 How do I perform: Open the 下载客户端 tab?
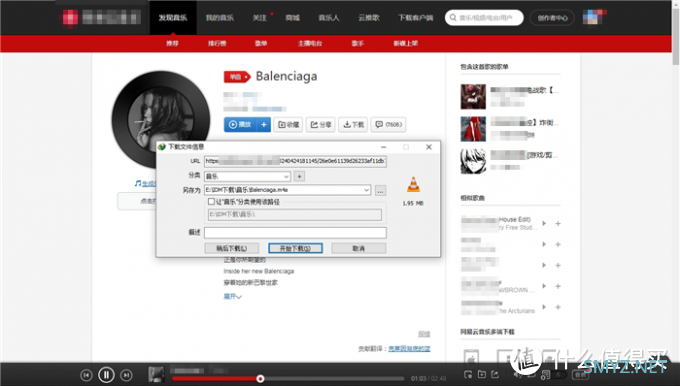pyautogui.click(x=415, y=18)
